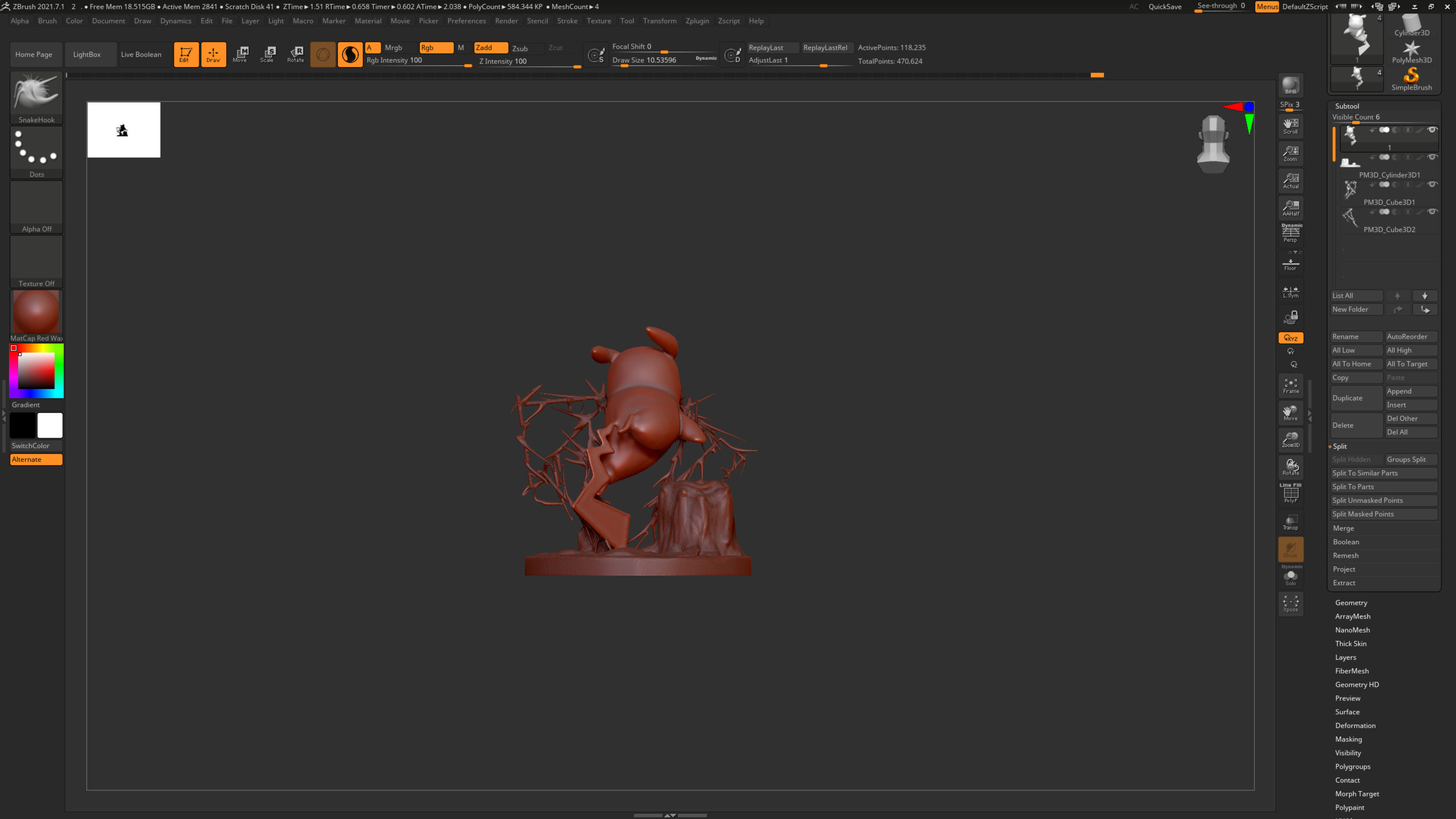Click the Actual size icon
This screenshot has height=819, width=1456.
point(1290,180)
